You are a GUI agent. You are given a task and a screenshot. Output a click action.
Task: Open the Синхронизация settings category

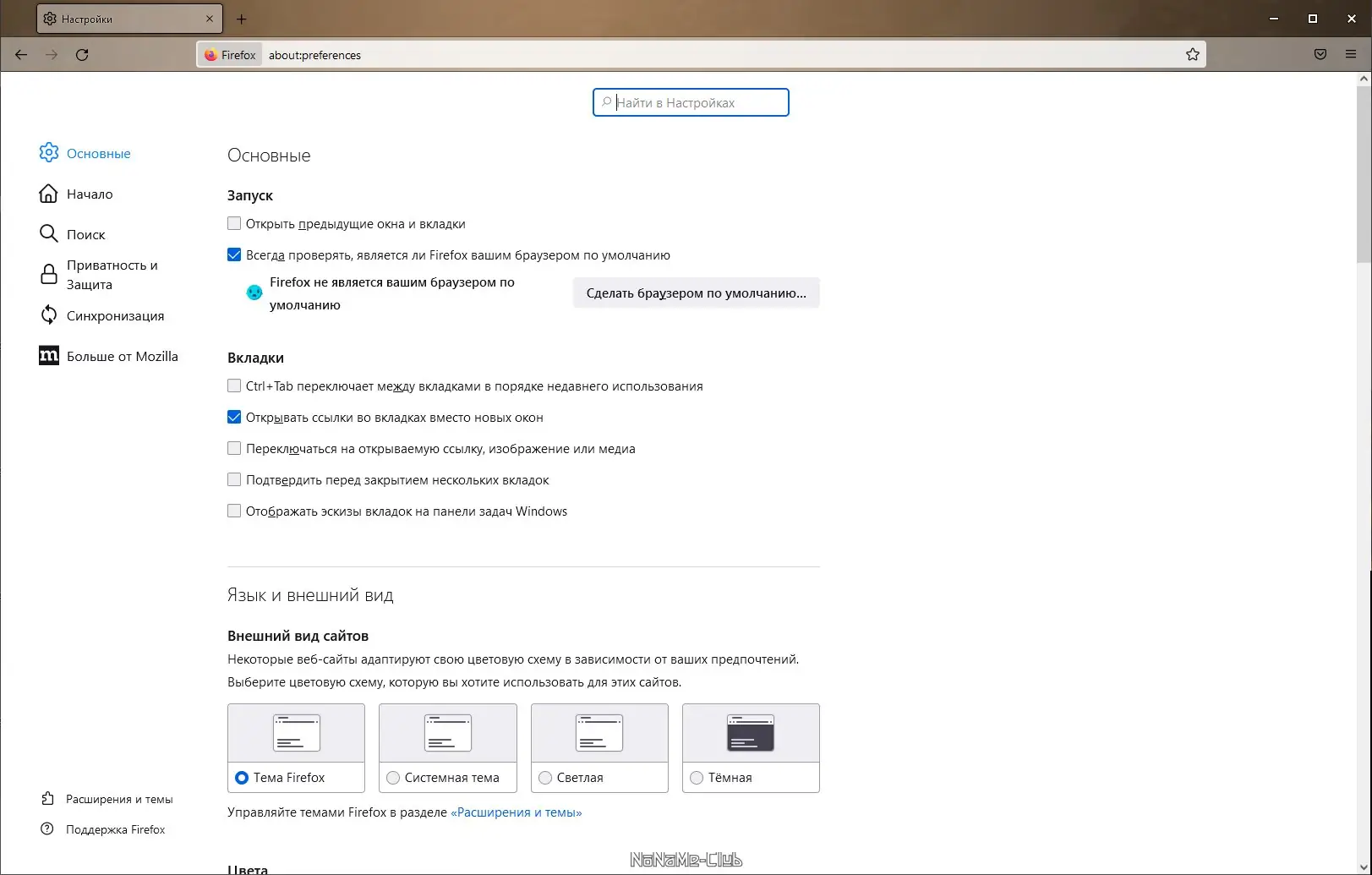115,315
